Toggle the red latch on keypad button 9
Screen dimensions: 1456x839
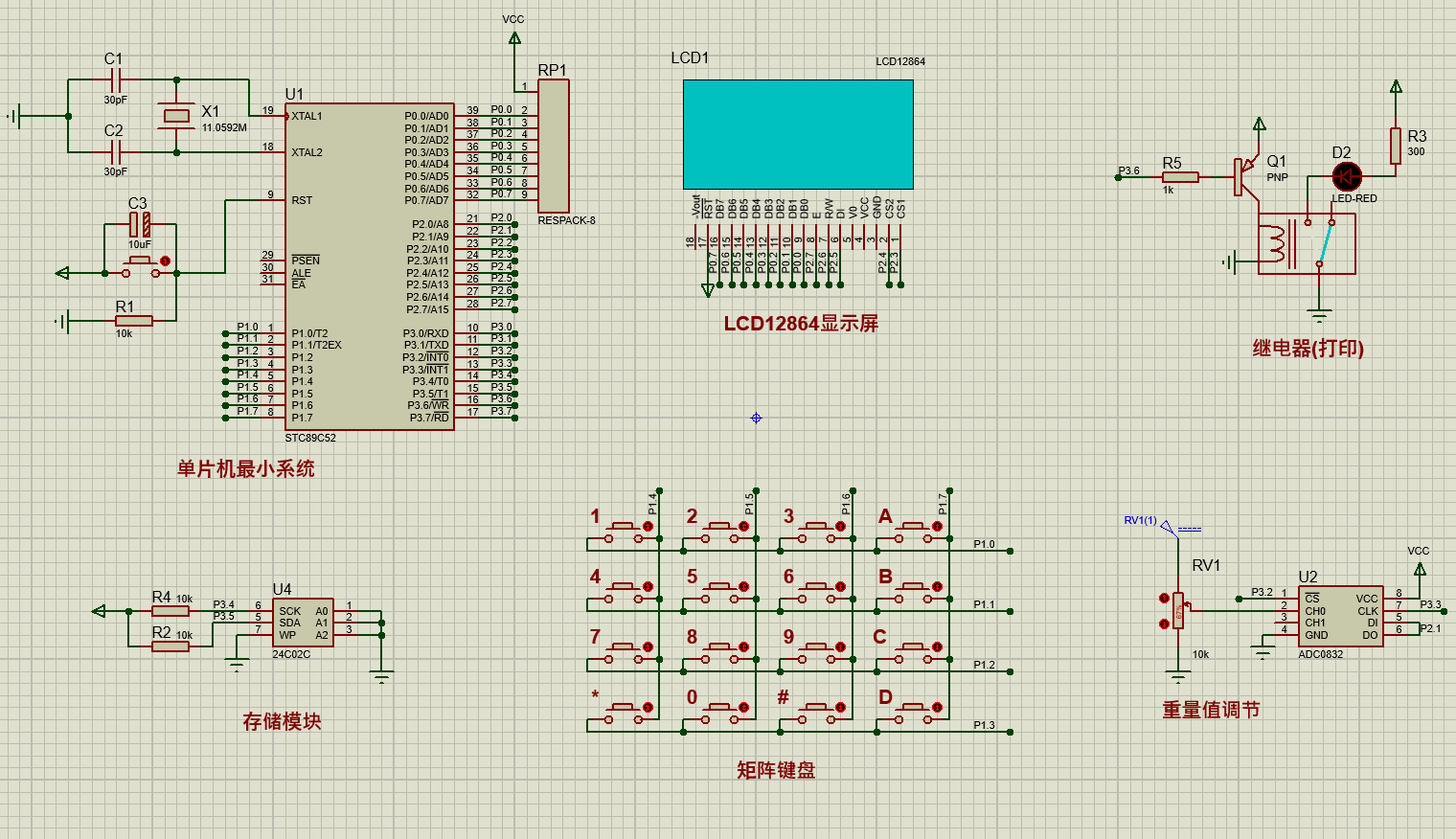(x=842, y=647)
